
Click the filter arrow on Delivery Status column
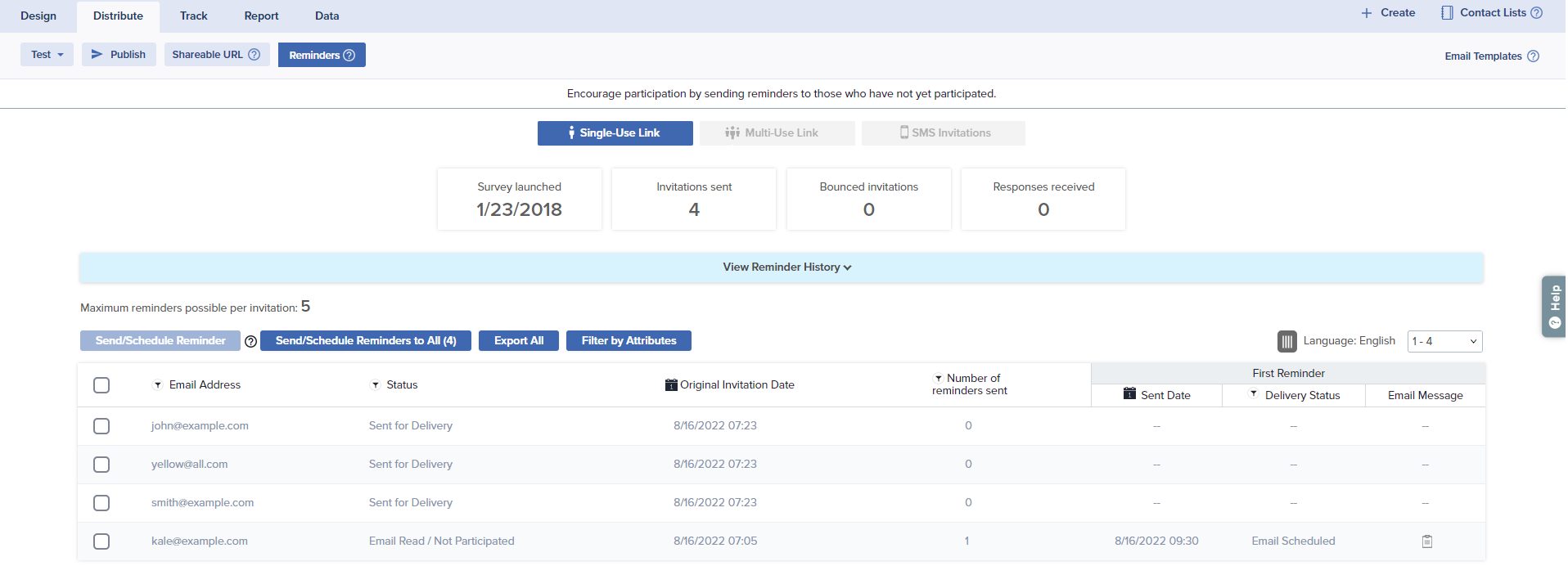[1253, 394]
